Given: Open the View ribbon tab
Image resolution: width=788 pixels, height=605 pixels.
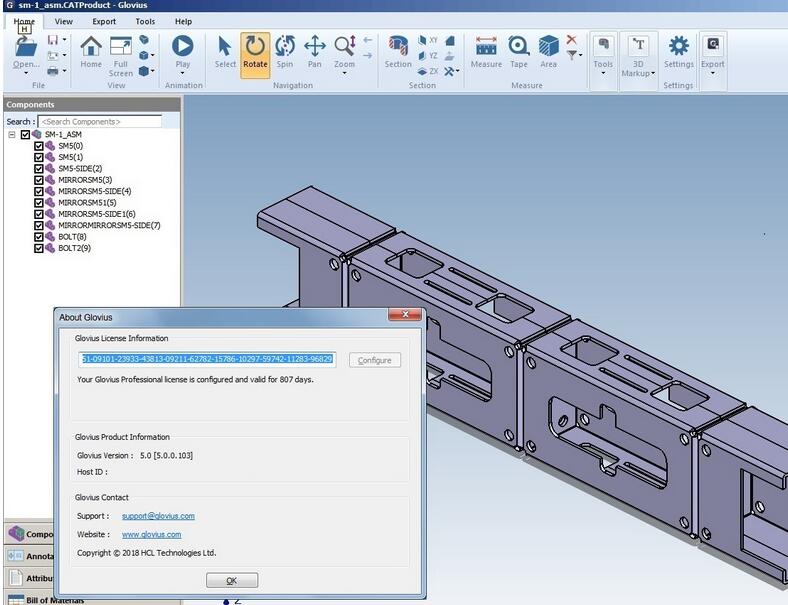Looking at the screenshot, I should click(x=64, y=22).
